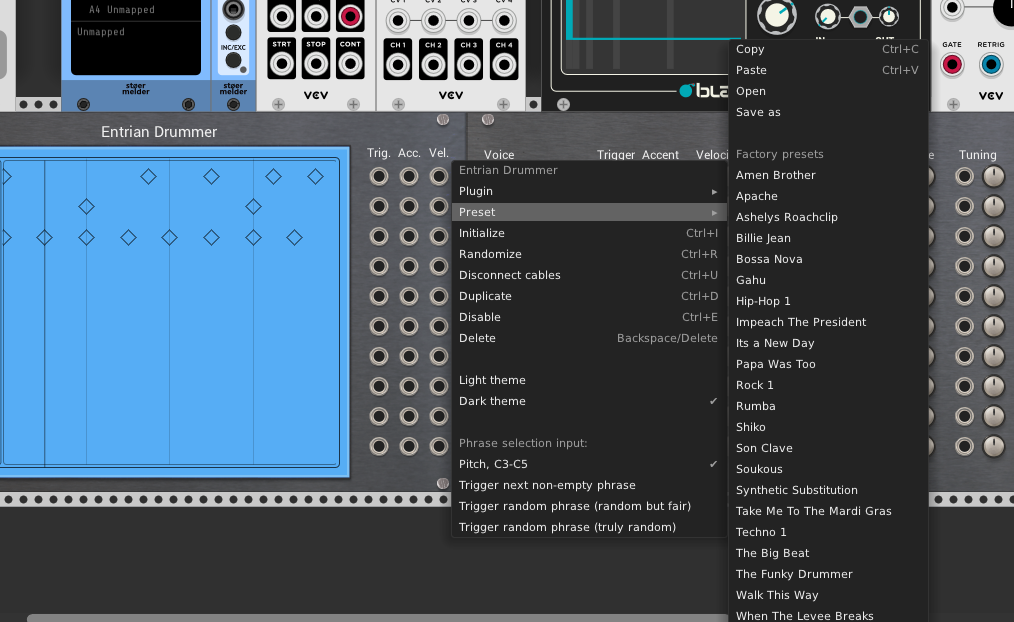1014x622 pixels.
Task: Click Save as preset option
Action: pos(828,113)
